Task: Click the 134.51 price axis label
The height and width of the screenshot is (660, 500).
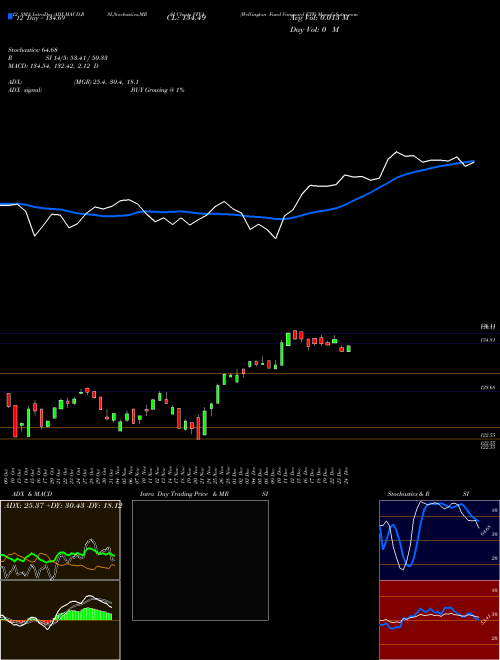Action: coord(489,340)
